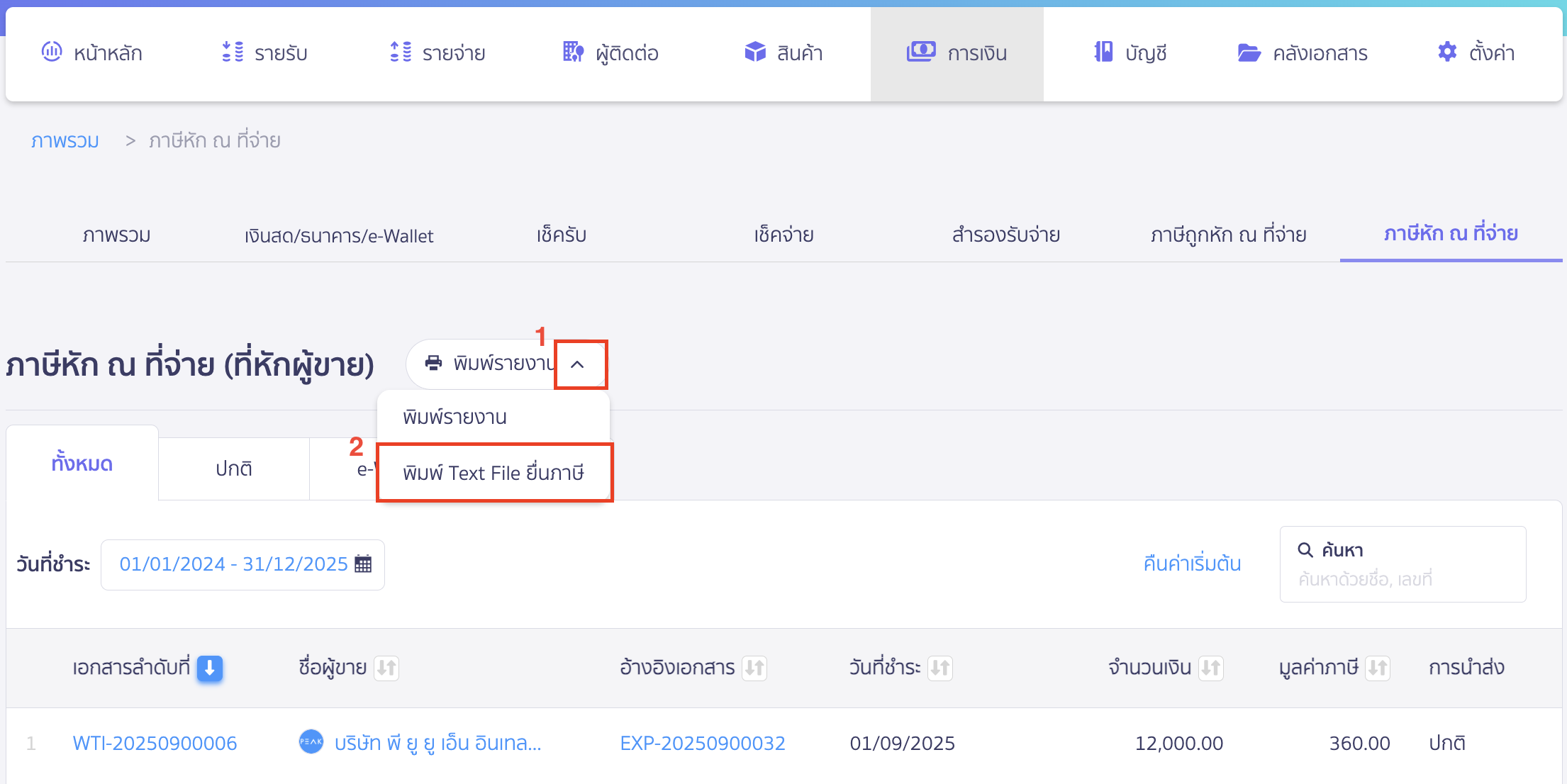Screen dimensions: 1567x784
Task: Click the การเงิน finance icon
Action: (920, 52)
